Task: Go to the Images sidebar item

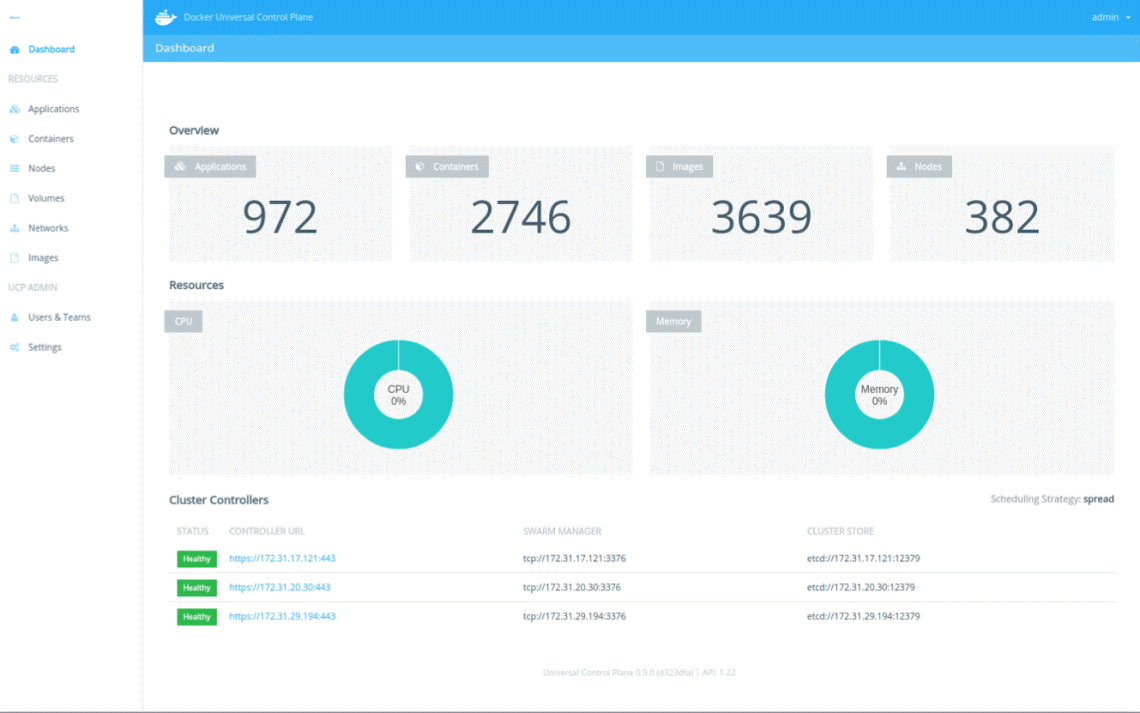Action: [43, 258]
